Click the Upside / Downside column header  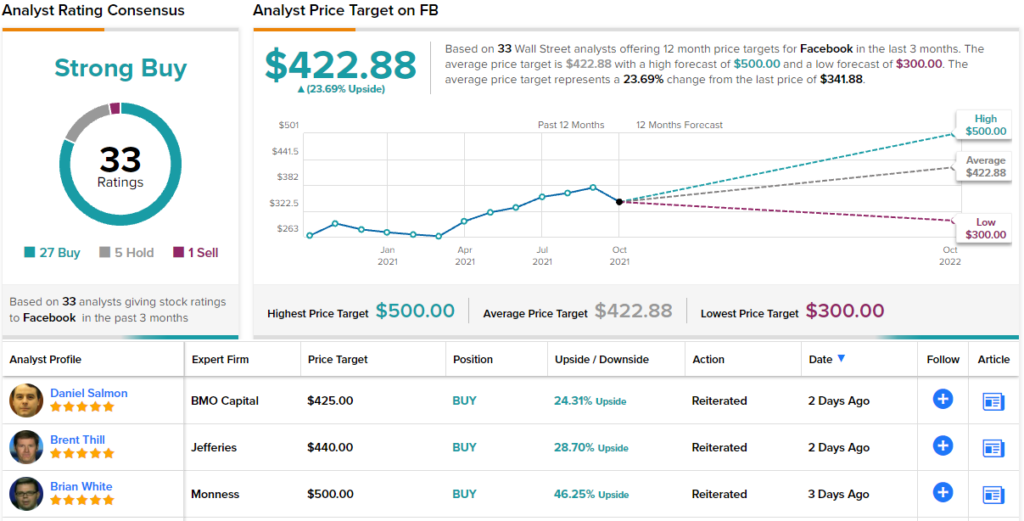pos(601,359)
